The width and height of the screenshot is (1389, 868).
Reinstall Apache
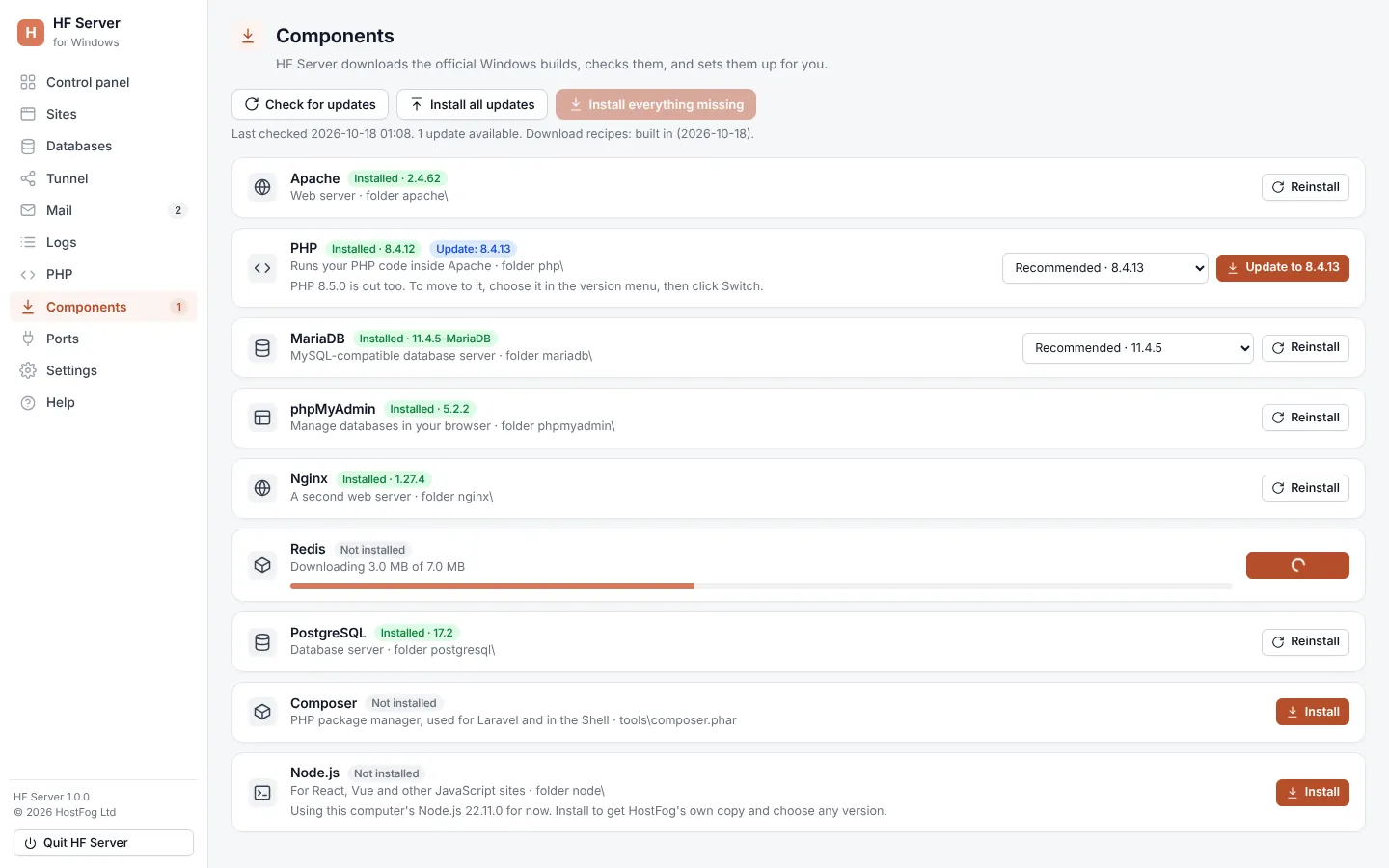[x=1305, y=187]
